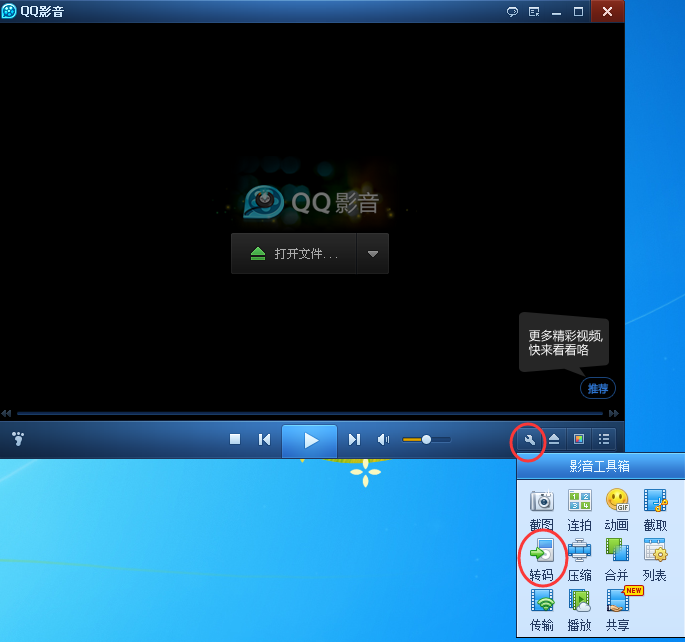Minimize the QQ影音 window

point(556,12)
